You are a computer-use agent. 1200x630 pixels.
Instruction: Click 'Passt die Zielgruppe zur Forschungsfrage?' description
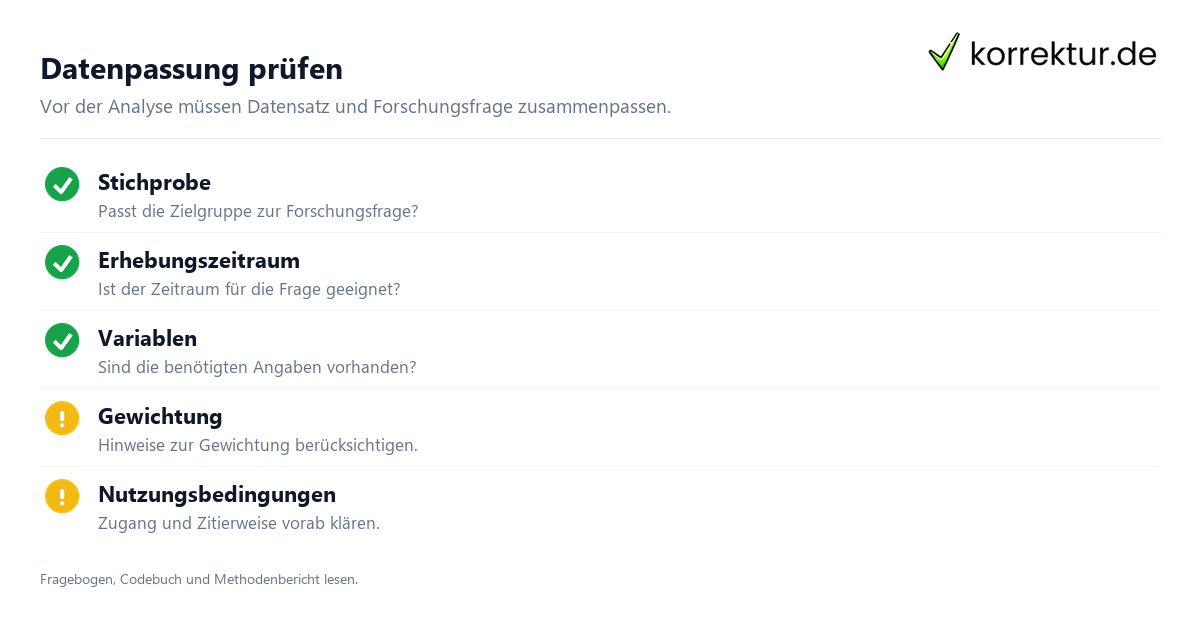point(258,212)
